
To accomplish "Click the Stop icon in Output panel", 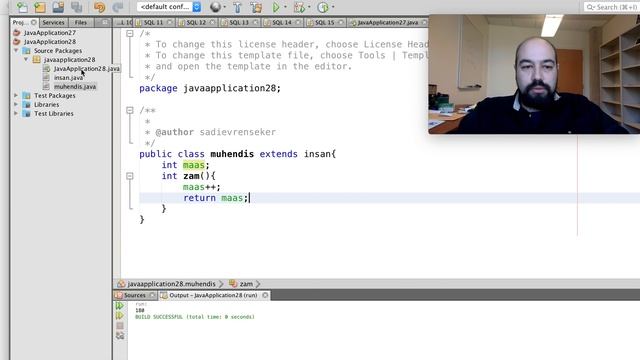I will [x=120, y=326].
